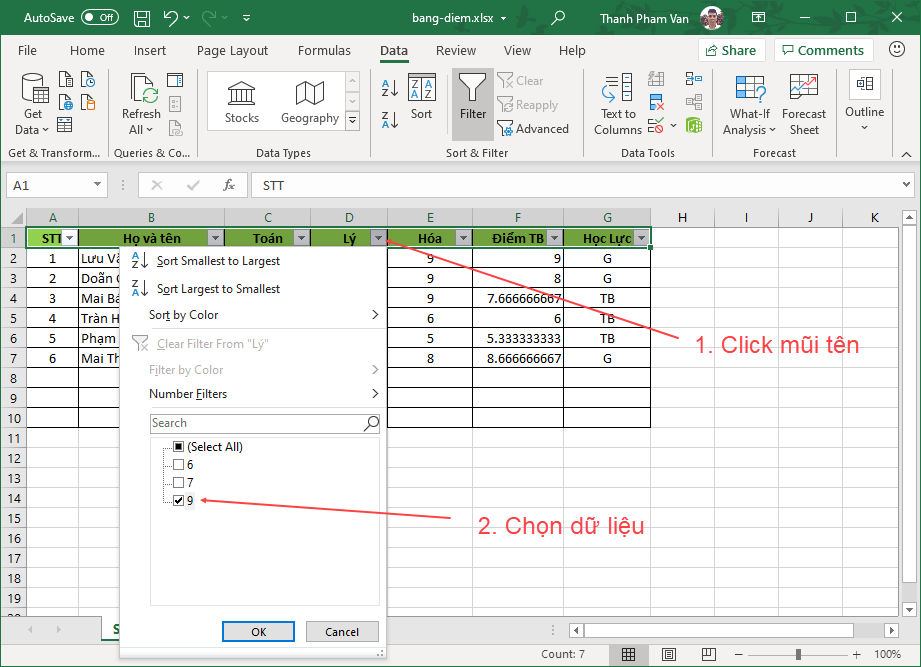Click the Reapply filter icon

pyautogui.click(x=527, y=105)
